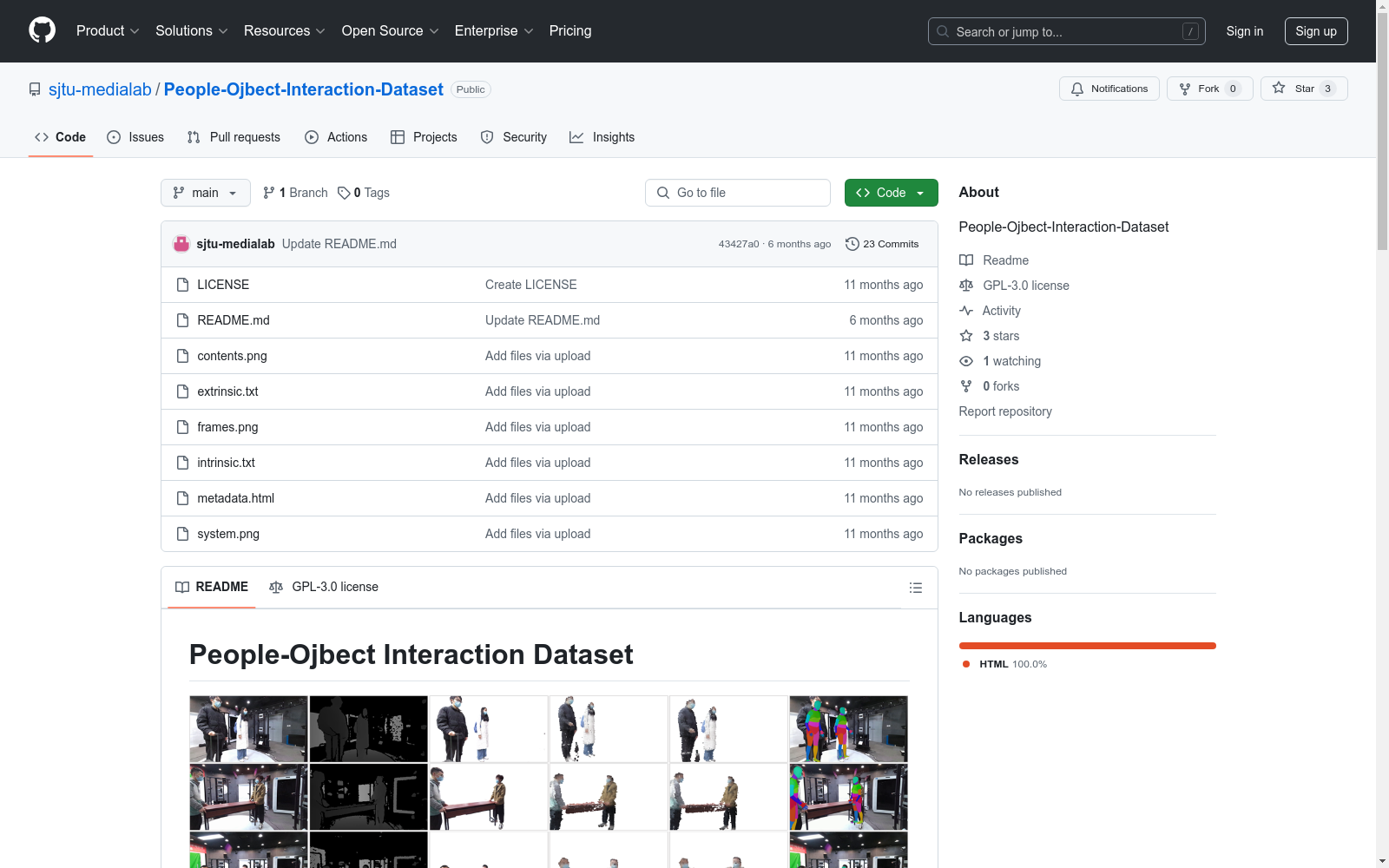Screen dimensions: 1389x868
Task: Open the contents.png file
Action: [x=232, y=356]
